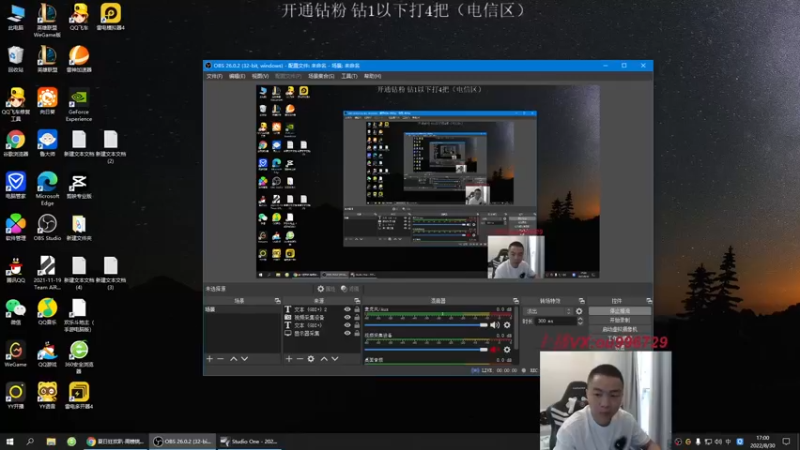Open OBS Studio desktop shortcut
This screenshot has height=450, width=800.
pos(47,228)
